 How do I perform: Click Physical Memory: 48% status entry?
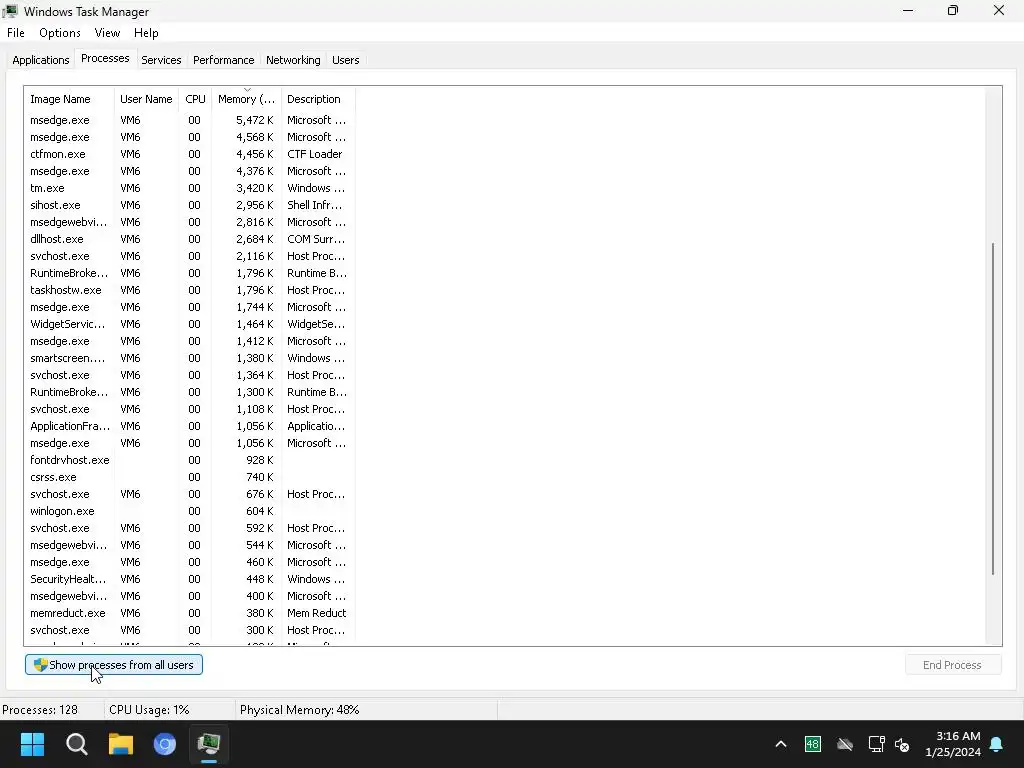point(300,710)
